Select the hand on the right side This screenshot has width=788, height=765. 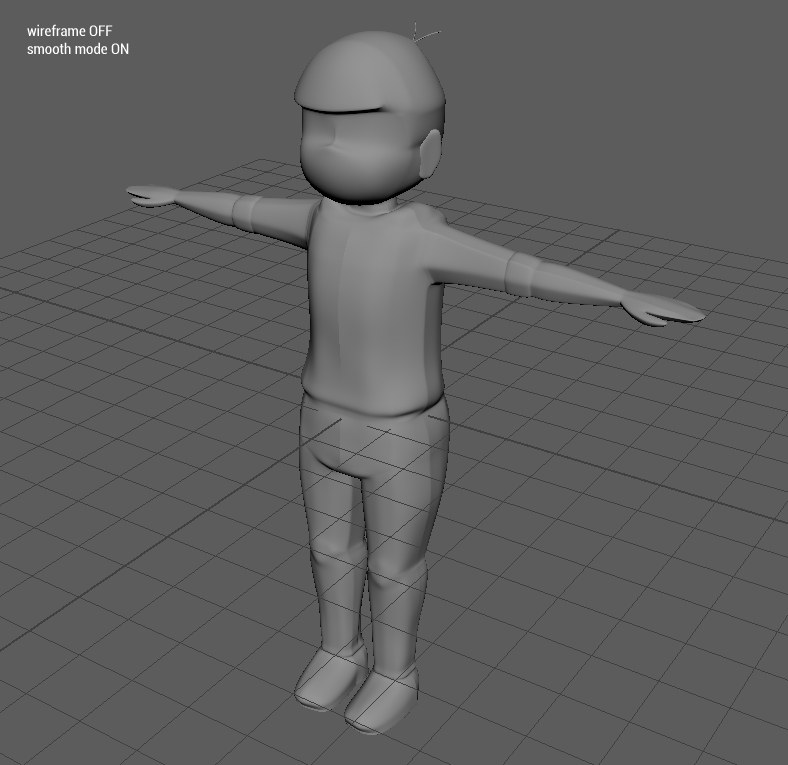[665, 311]
